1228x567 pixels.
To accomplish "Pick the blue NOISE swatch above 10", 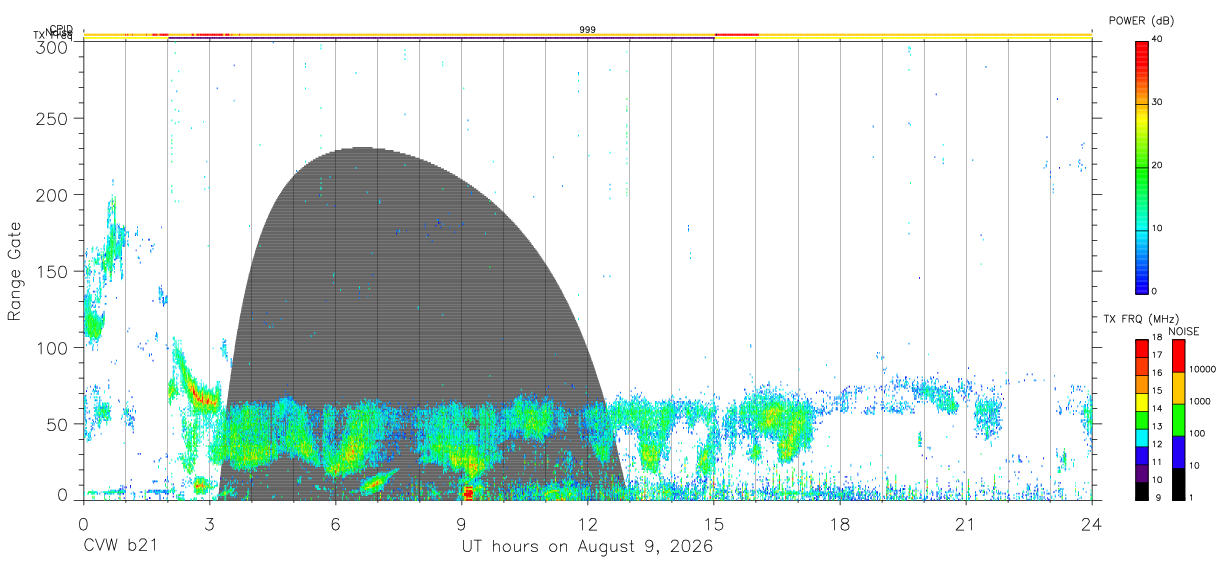I will tap(1178, 452).
